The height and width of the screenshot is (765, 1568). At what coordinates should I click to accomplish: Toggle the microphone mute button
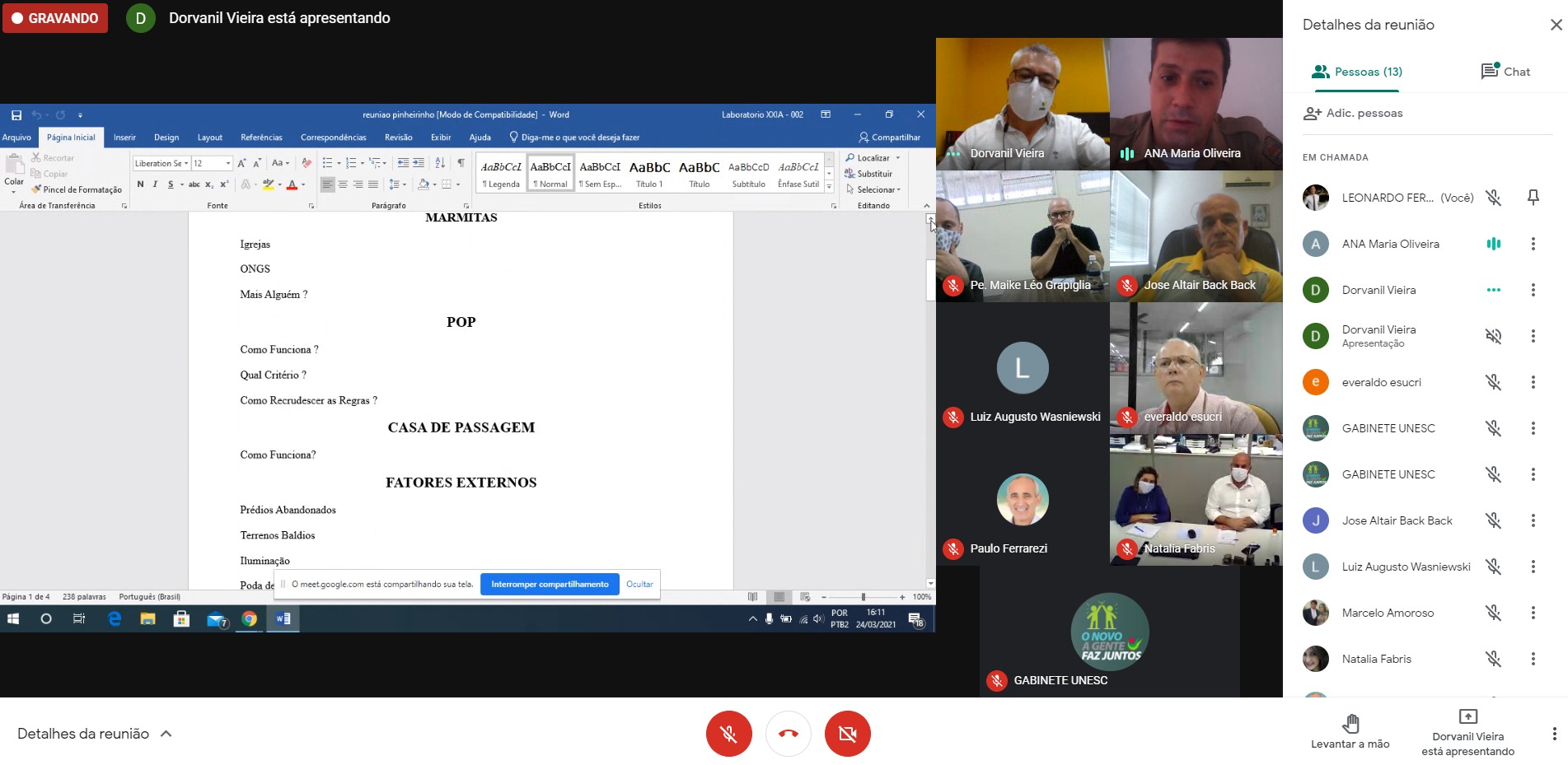pos(728,733)
